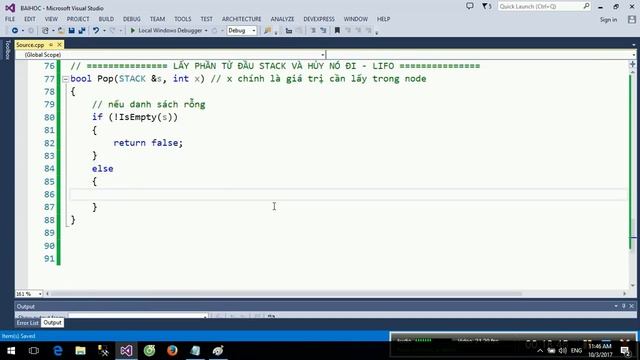Switch to the Output tab
The image size is (640, 360).
point(52,323)
